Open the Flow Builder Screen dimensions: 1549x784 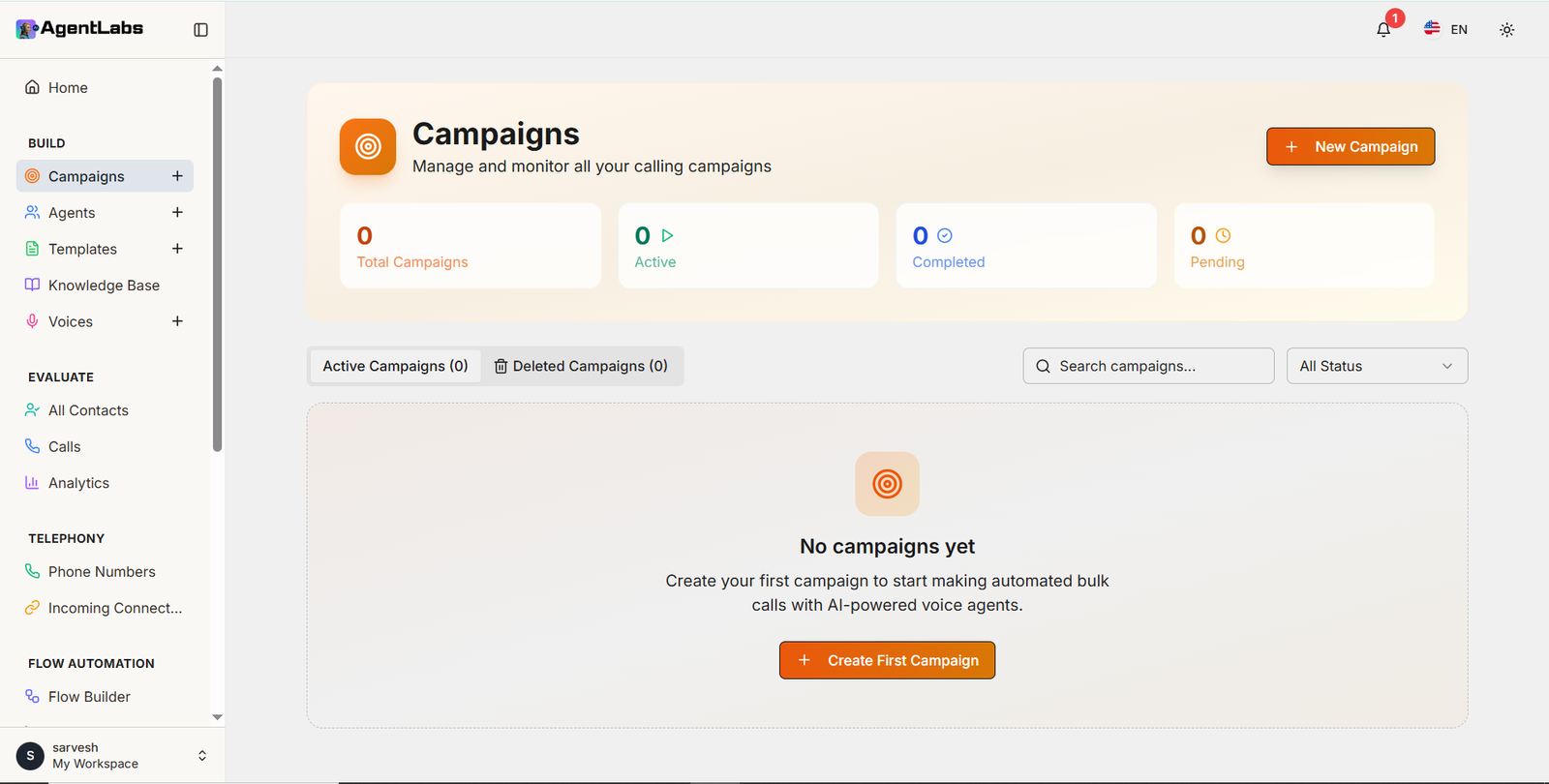coord(105,697)
